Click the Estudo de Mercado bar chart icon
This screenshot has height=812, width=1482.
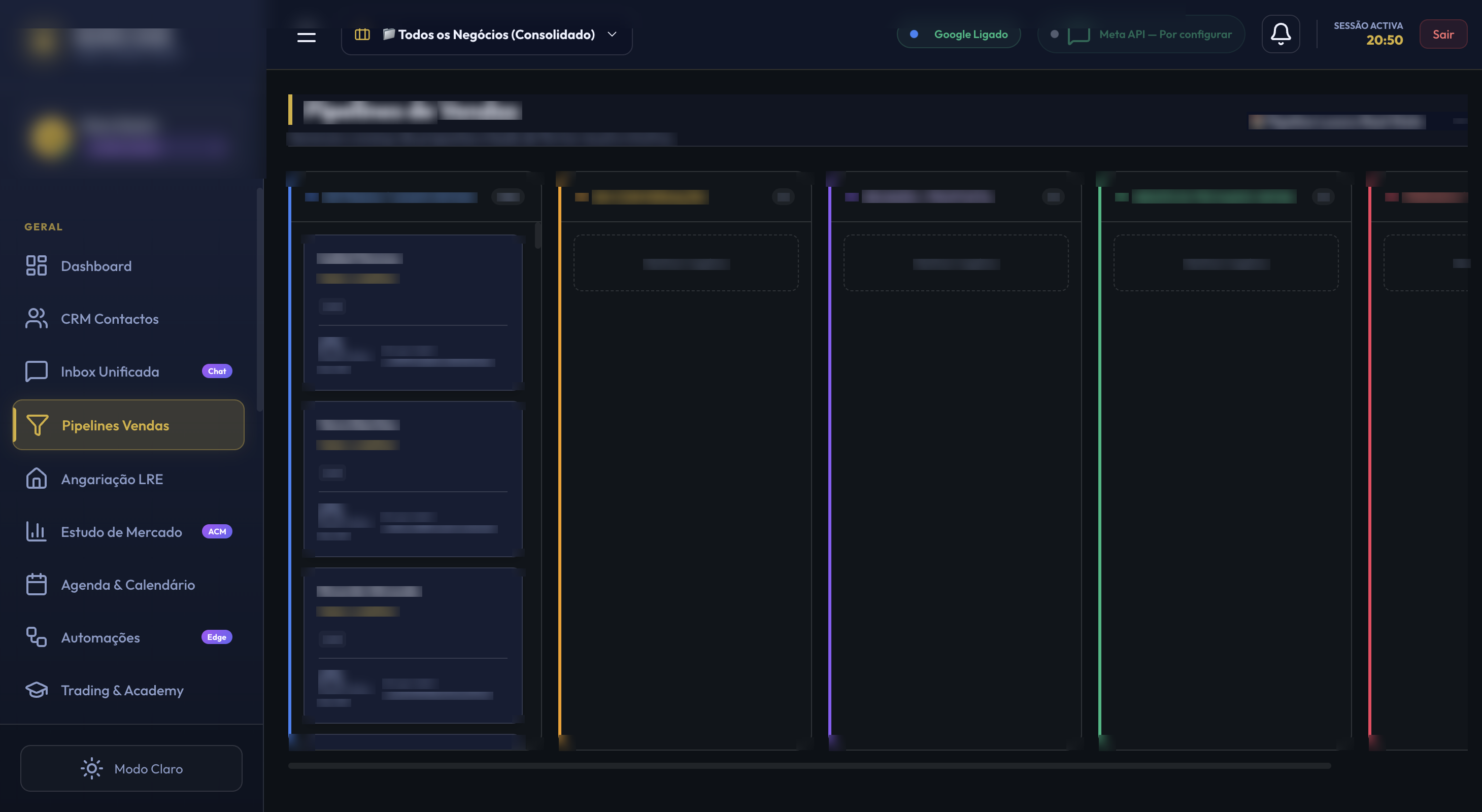[x=36, y=531]
